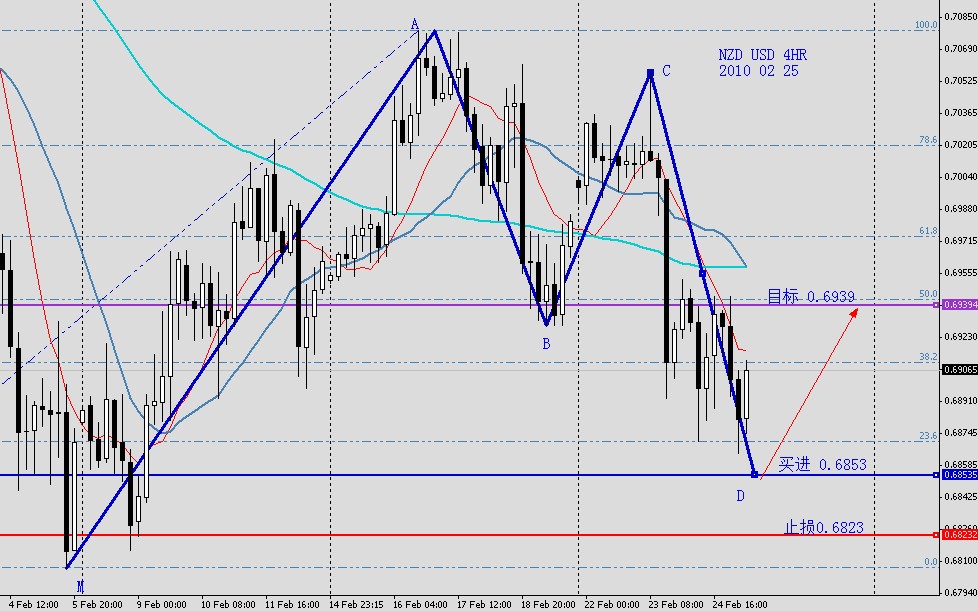Click the swing point label D
The width and height of the screenshot is (978, 611).
pyautogui.click(x=740, y=495)
